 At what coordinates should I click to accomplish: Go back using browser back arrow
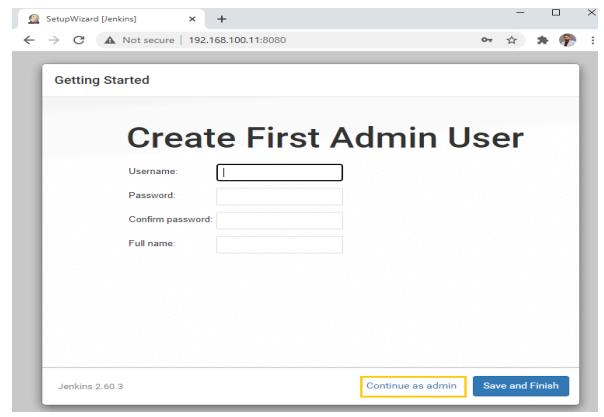[29, 40]
